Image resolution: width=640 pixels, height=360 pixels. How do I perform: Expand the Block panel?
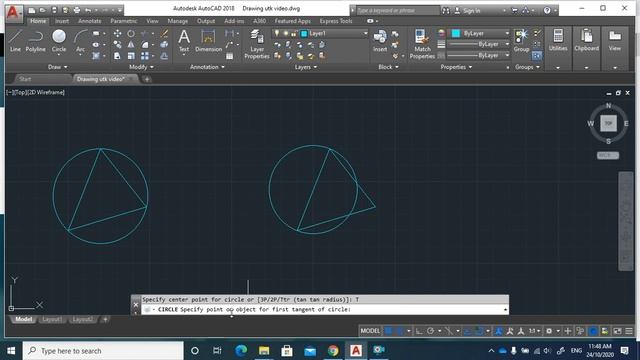point(388,67)
